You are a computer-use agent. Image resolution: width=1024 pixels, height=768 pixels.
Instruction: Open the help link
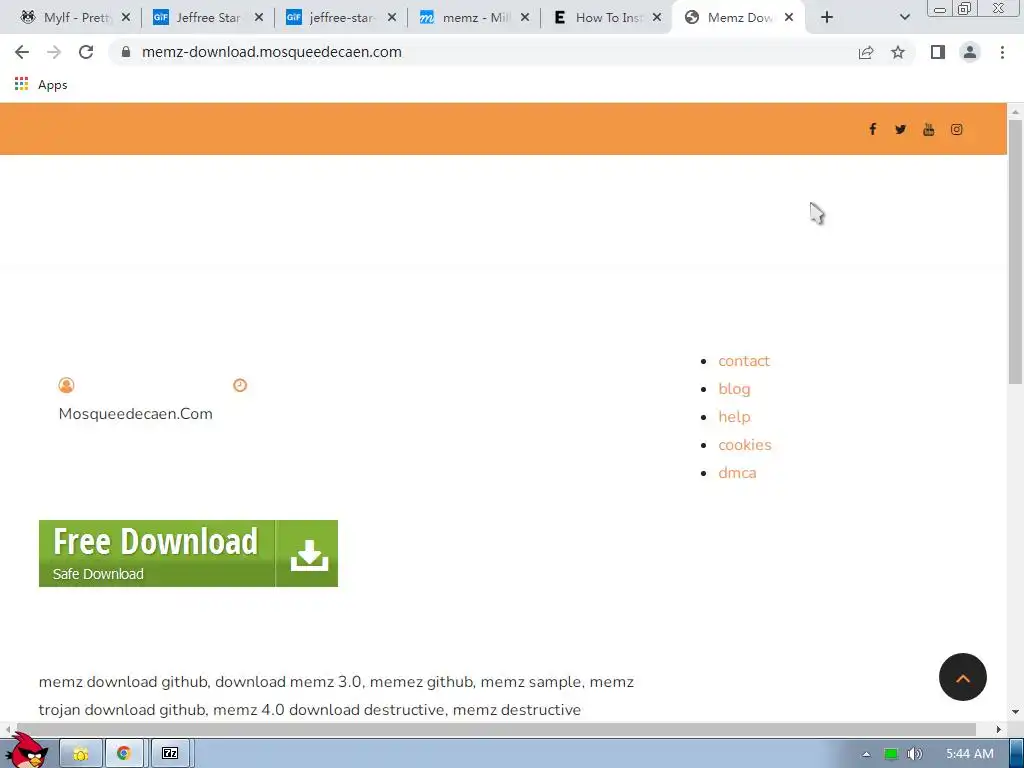[734, 417]
